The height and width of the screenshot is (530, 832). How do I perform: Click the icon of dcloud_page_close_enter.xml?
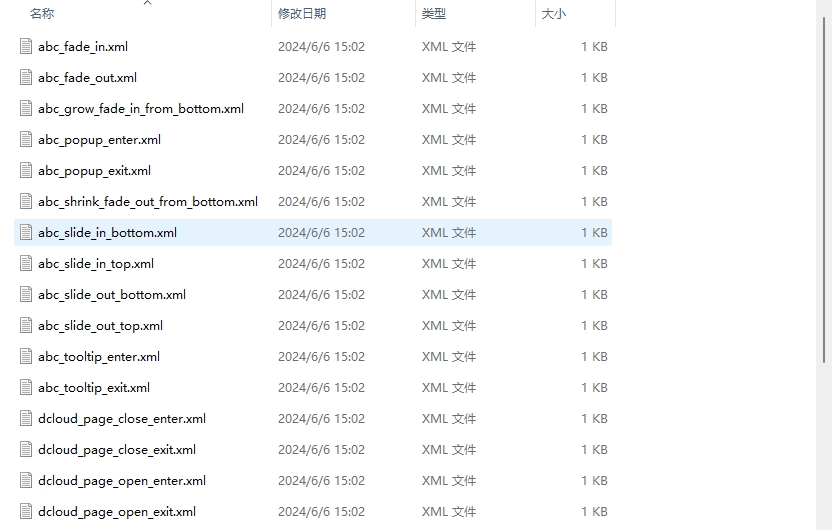26,419
